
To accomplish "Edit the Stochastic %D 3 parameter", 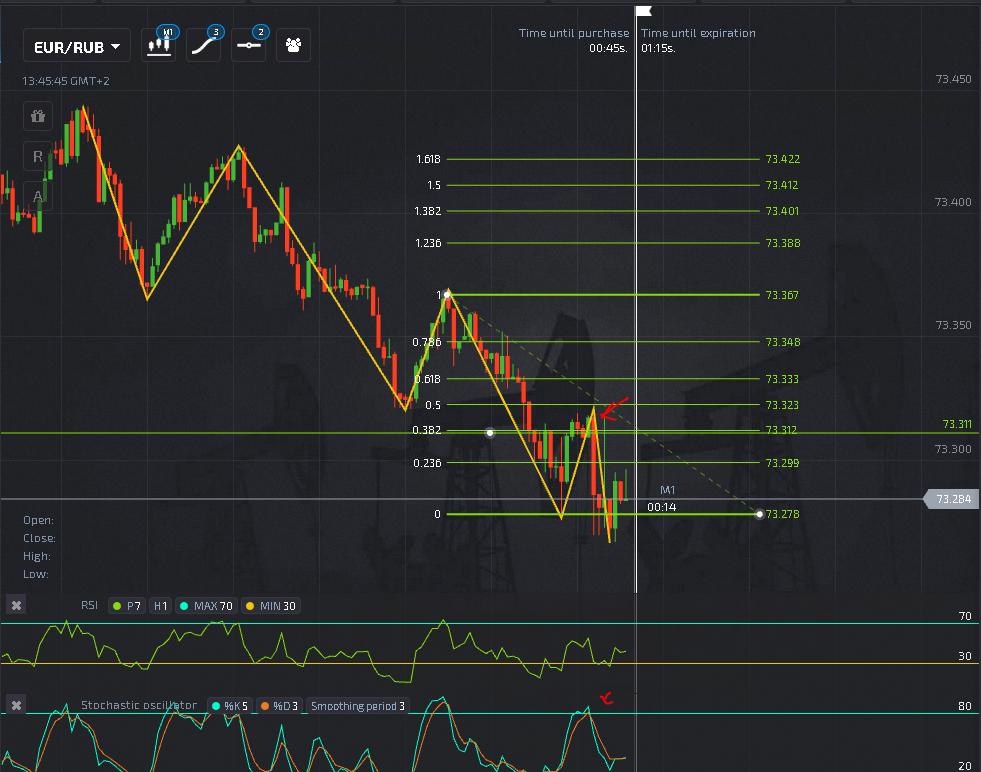I will [279, 706].
